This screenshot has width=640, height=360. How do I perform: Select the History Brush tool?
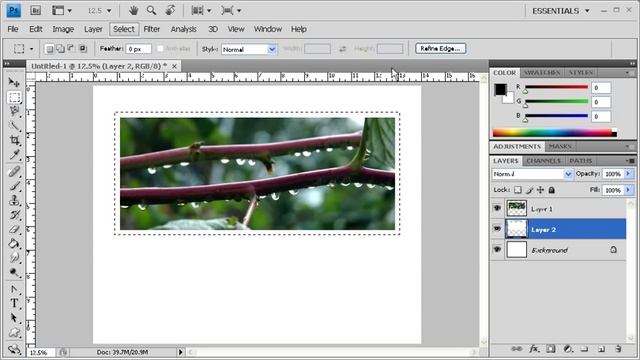(x=14, y=215)
